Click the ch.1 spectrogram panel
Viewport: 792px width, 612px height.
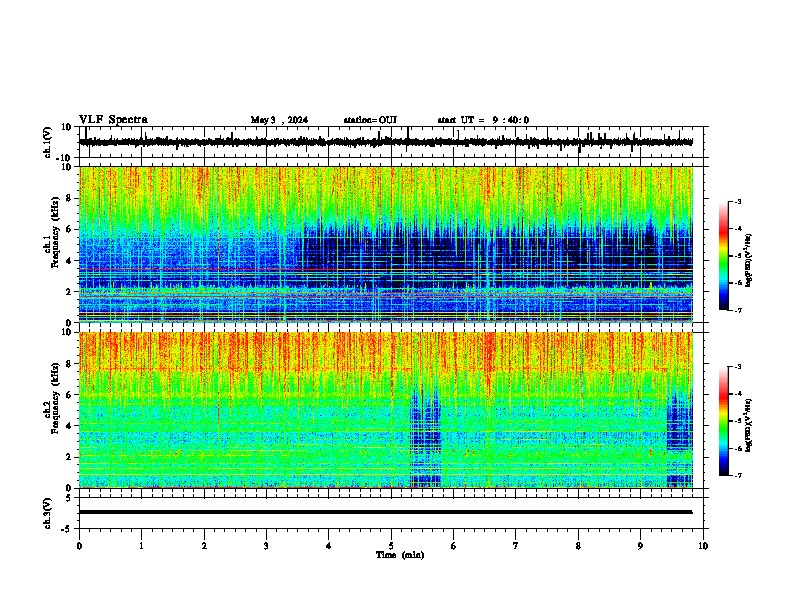pyautogui.click(x=386, y=244)
